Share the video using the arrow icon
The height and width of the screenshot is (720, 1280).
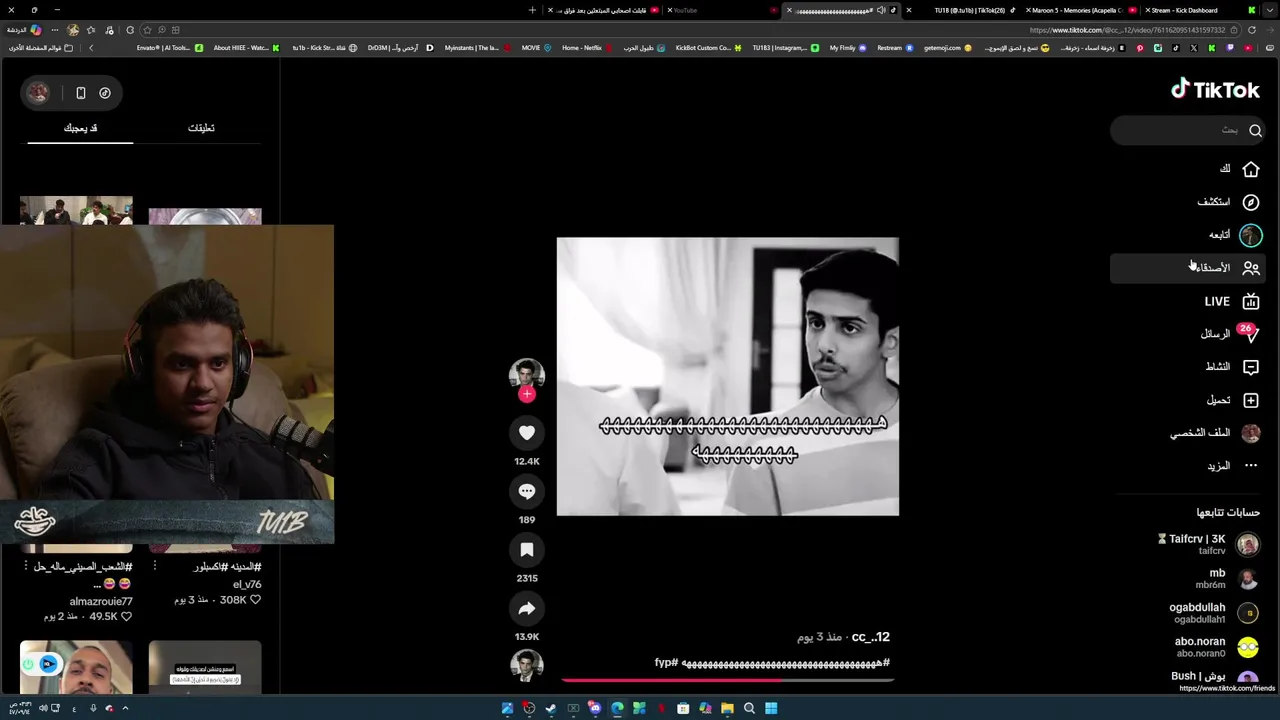527,608
